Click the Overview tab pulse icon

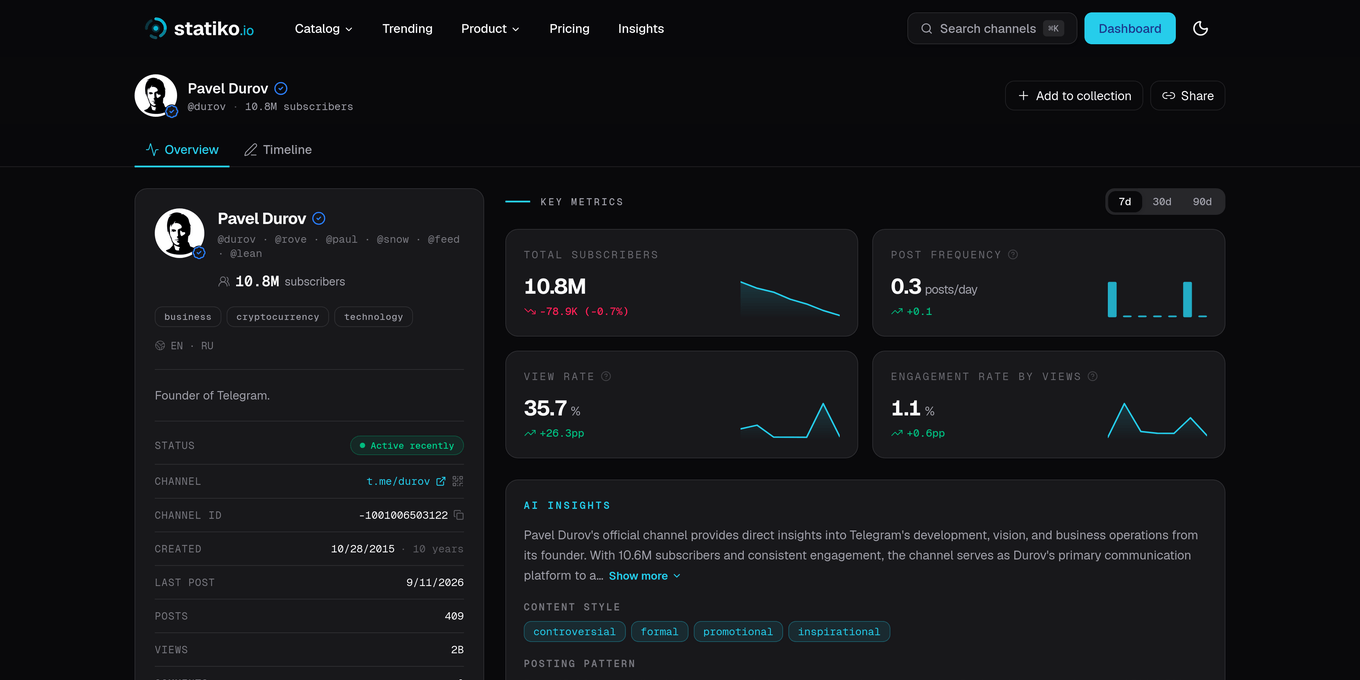(152, 150)
